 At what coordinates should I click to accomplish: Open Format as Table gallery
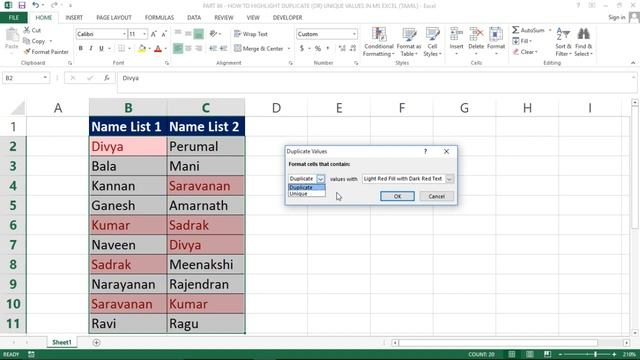(409, 42)
